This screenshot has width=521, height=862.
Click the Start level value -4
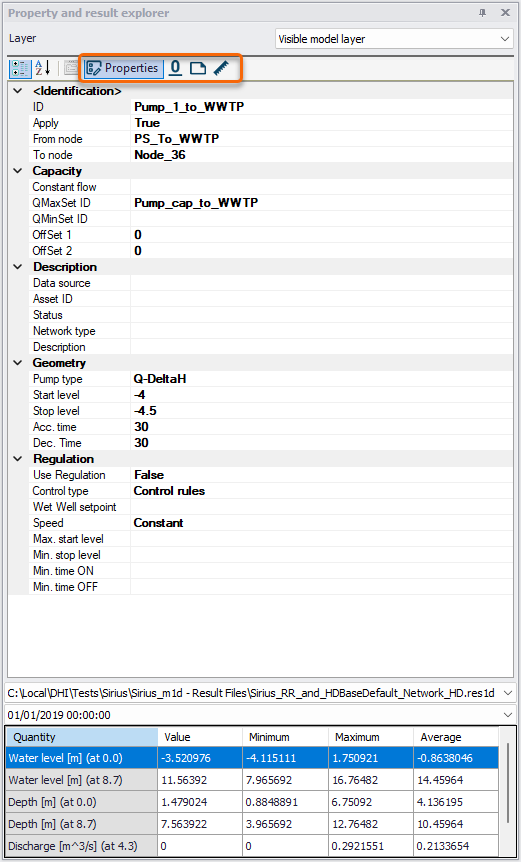(140, 395)
